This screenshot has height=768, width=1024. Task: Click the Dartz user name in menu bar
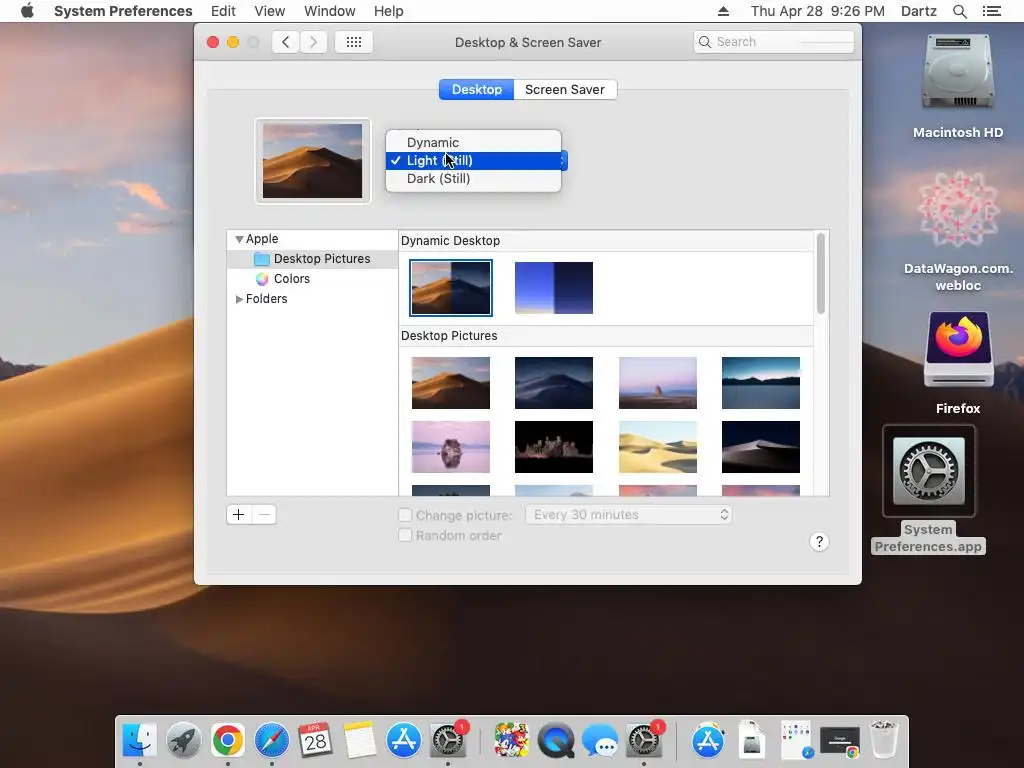click(x=918, y=11)
